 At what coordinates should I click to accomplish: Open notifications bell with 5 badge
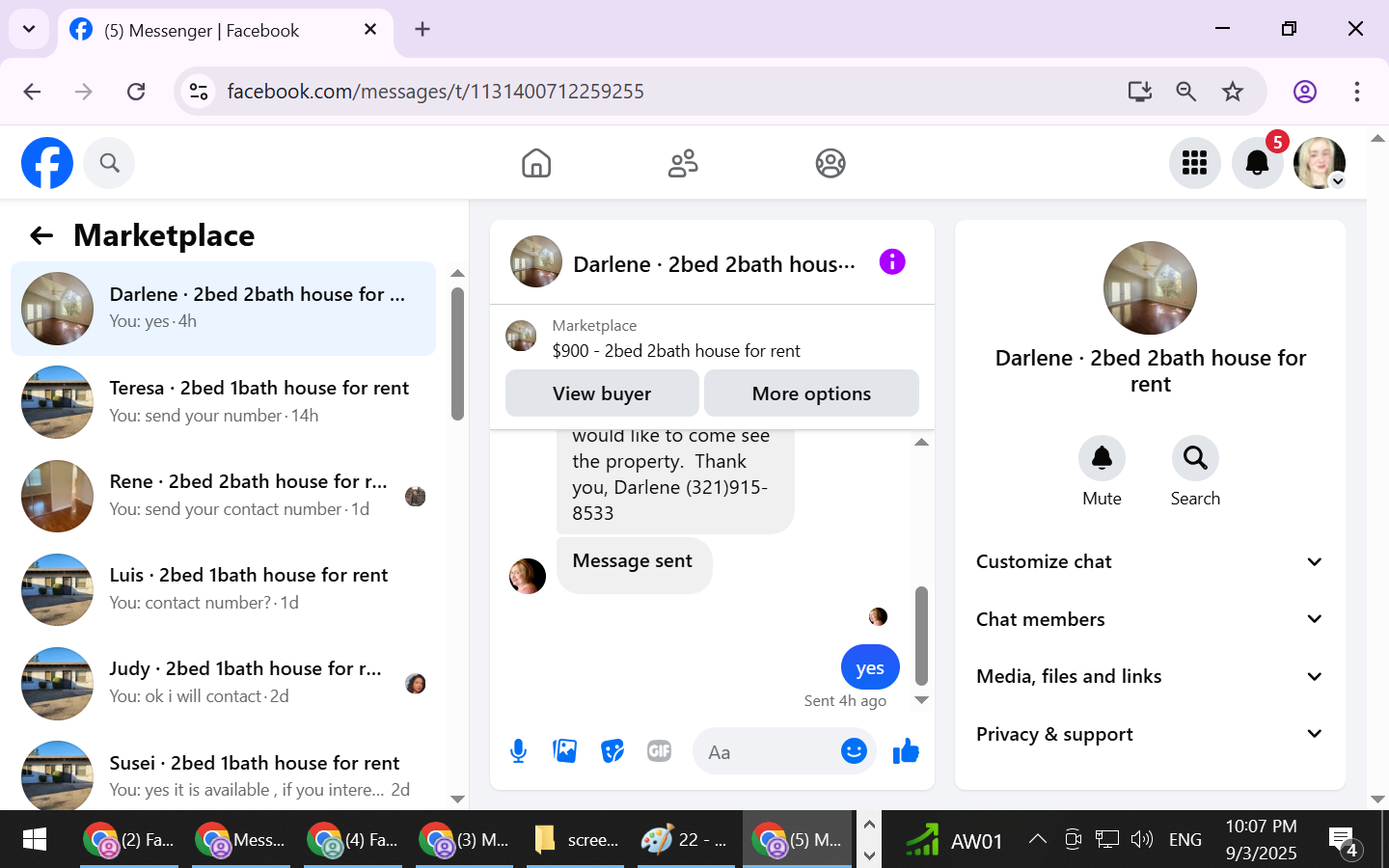coord(1257,163)
